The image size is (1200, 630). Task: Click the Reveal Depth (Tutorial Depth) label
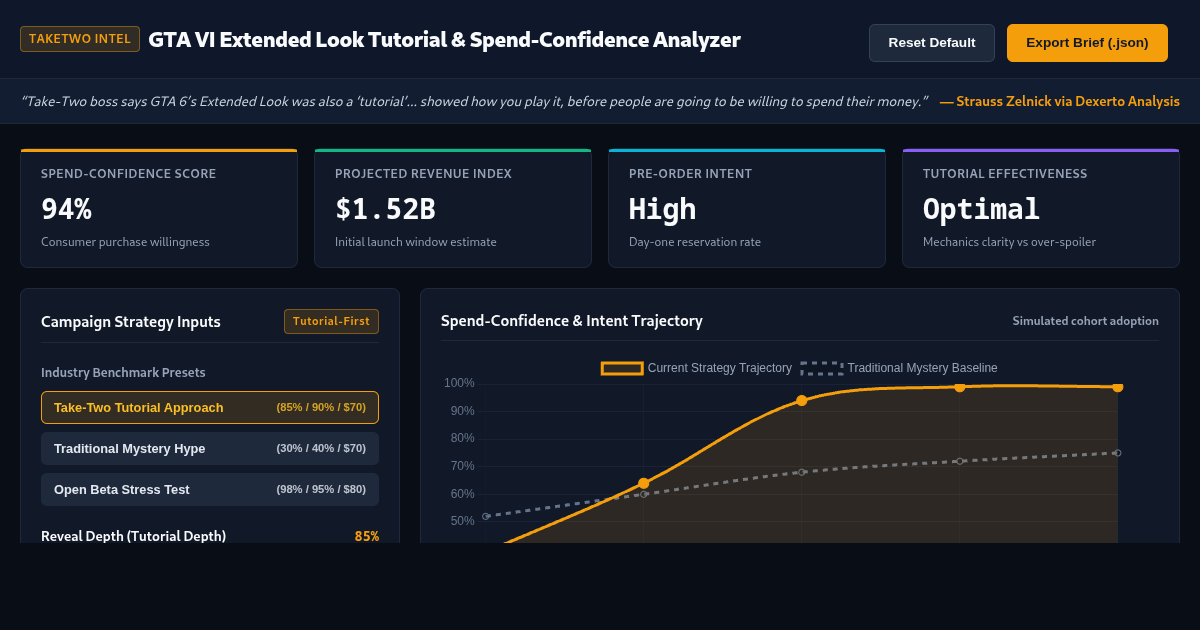coord(133,537)
